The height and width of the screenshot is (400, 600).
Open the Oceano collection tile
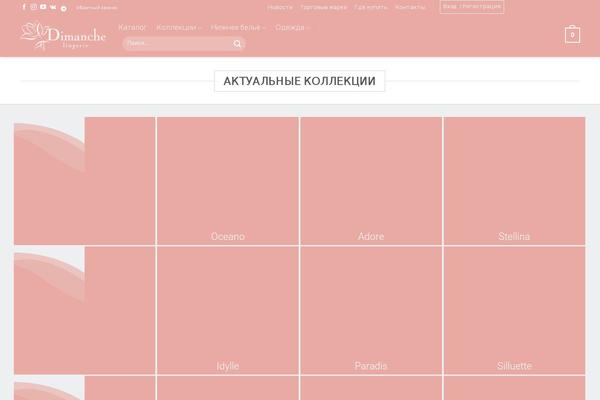[x=228, y=181]
